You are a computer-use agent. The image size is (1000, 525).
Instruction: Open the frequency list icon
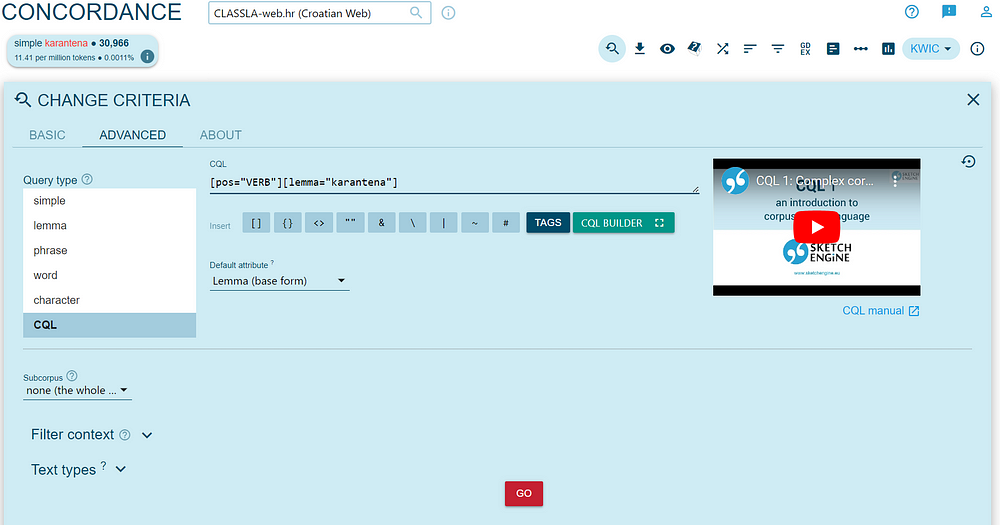833,48
